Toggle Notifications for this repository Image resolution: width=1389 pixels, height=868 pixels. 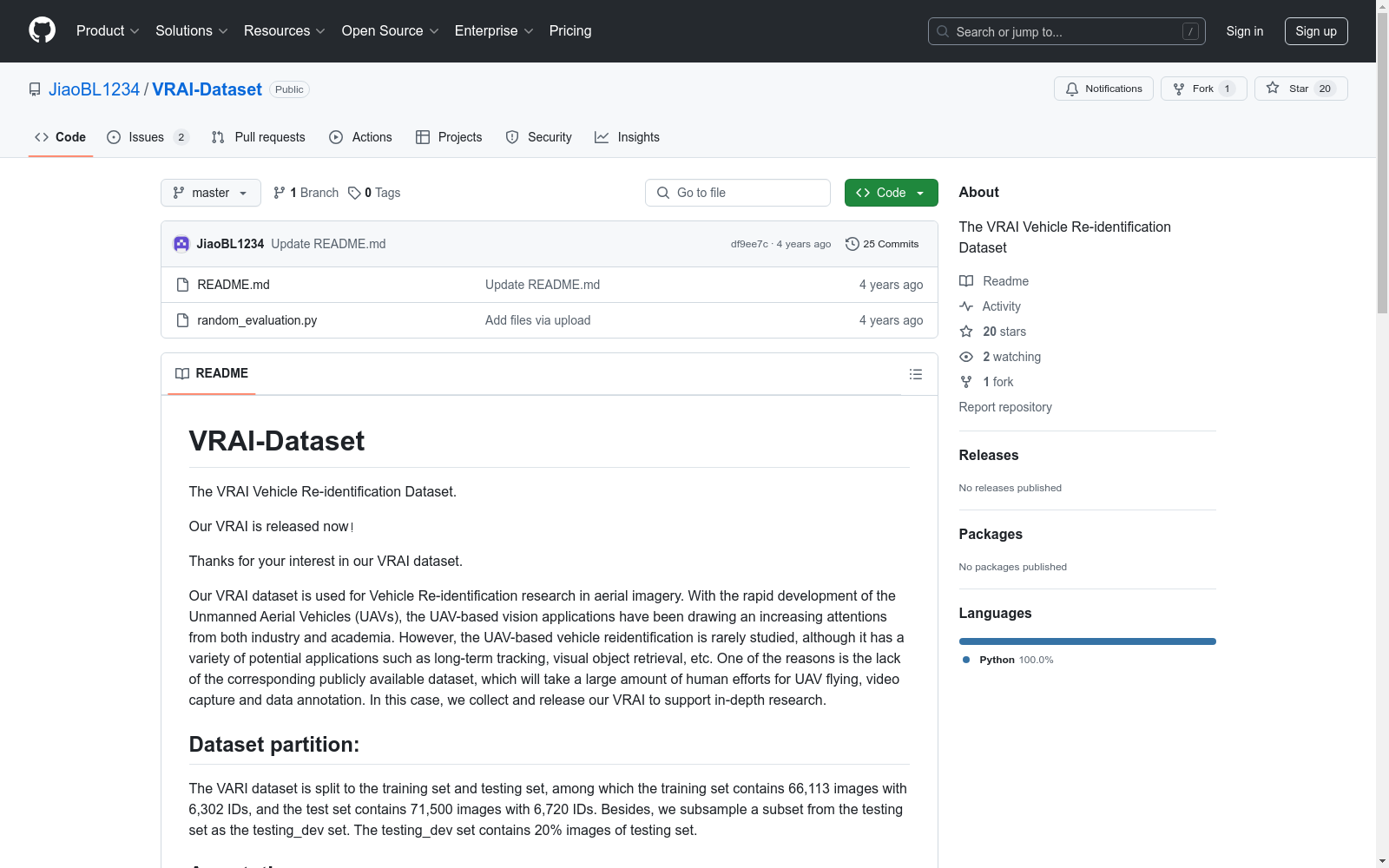point(1103,89)
